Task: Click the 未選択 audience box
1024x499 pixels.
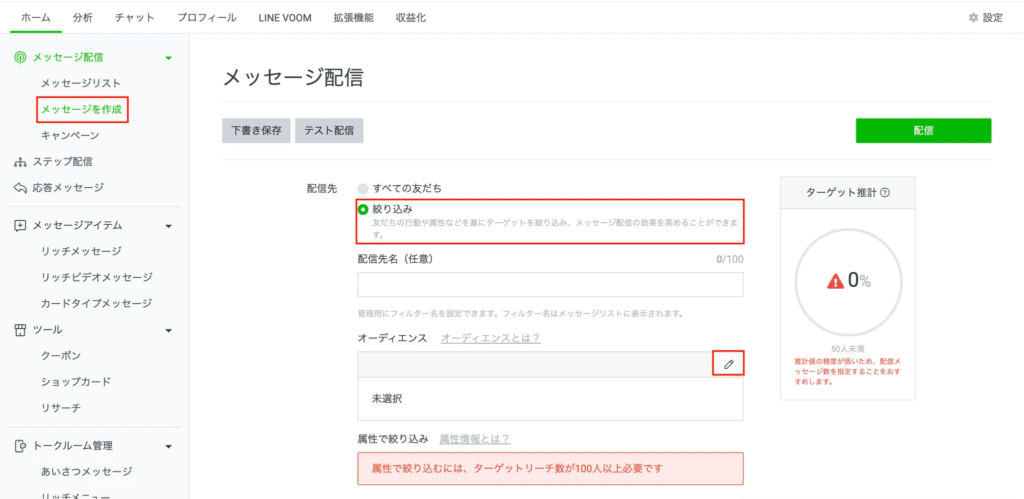Action: (x=551, y=398)
